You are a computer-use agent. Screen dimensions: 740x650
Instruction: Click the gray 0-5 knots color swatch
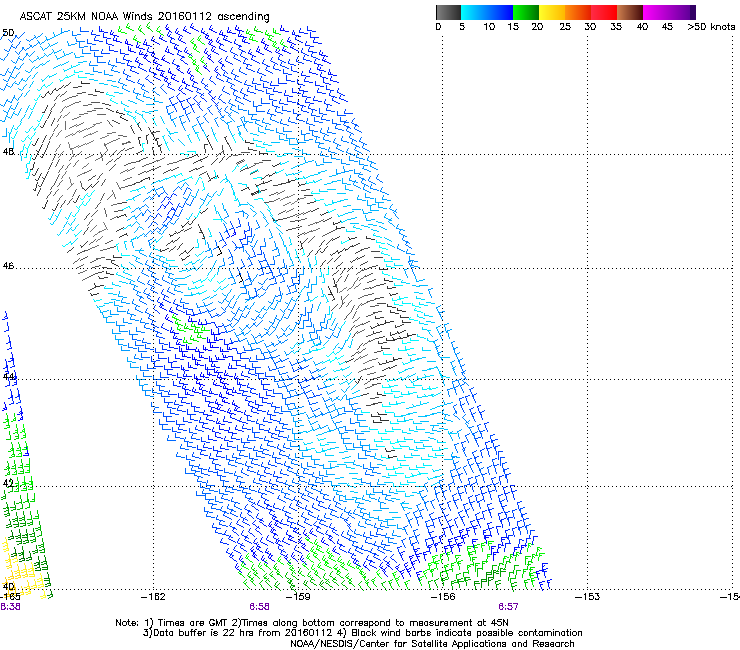(x=448, y=12)
